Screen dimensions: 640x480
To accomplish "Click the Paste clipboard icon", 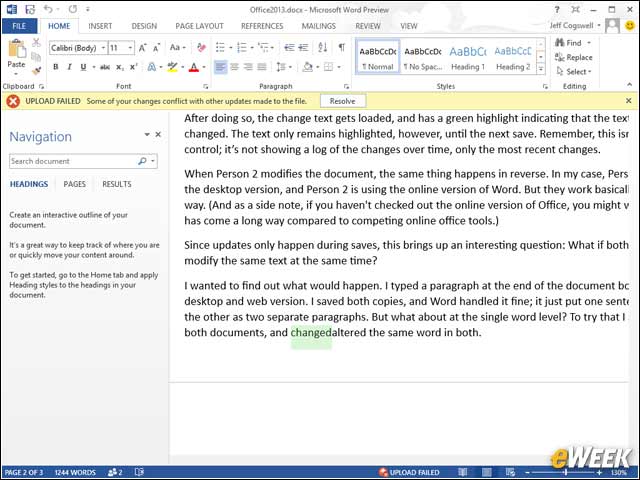I will [x=17, y=49].
